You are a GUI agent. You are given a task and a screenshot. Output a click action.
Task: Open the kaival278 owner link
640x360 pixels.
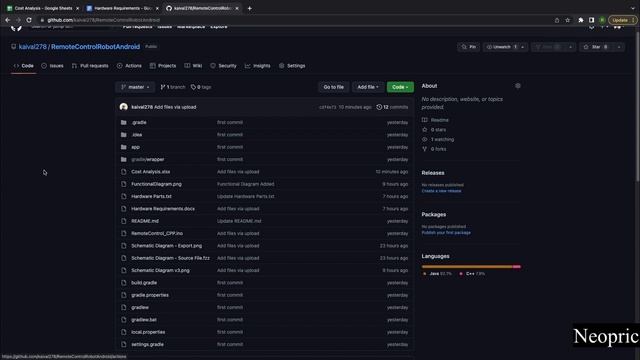coord(33,47)
